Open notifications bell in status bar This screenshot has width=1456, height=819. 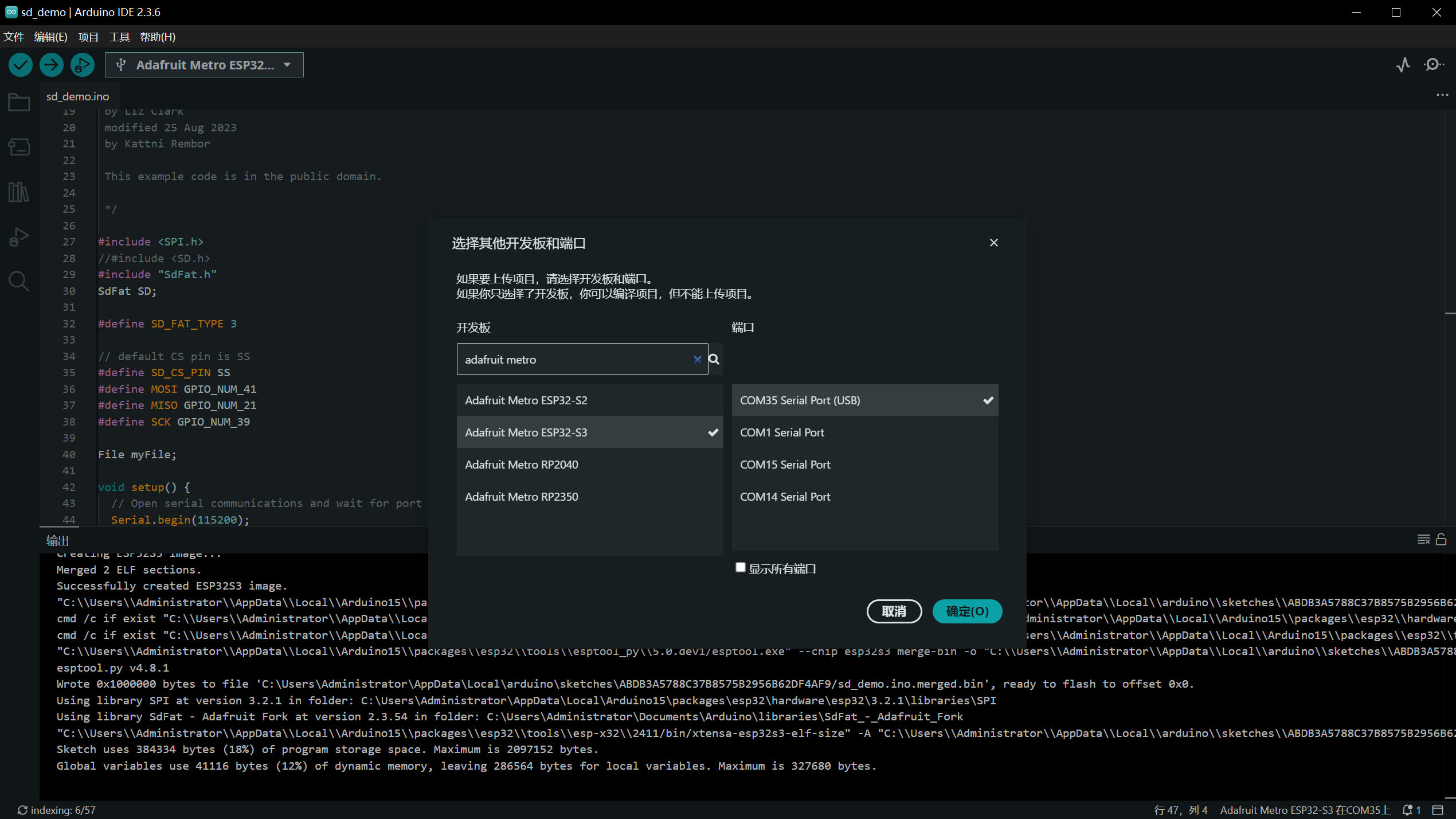point(1411,810)
